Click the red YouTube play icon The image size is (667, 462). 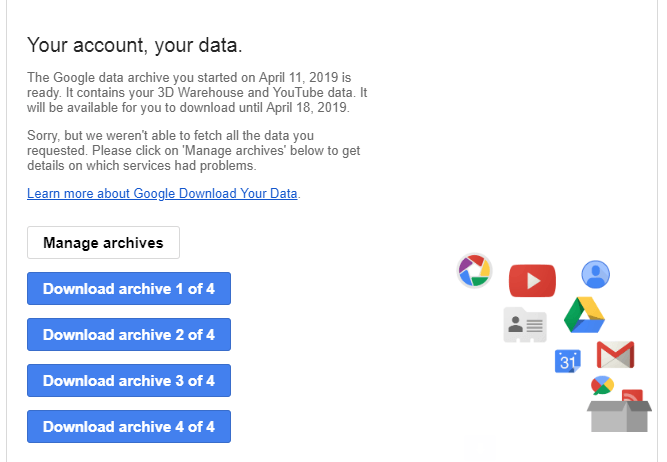(532, 281)
